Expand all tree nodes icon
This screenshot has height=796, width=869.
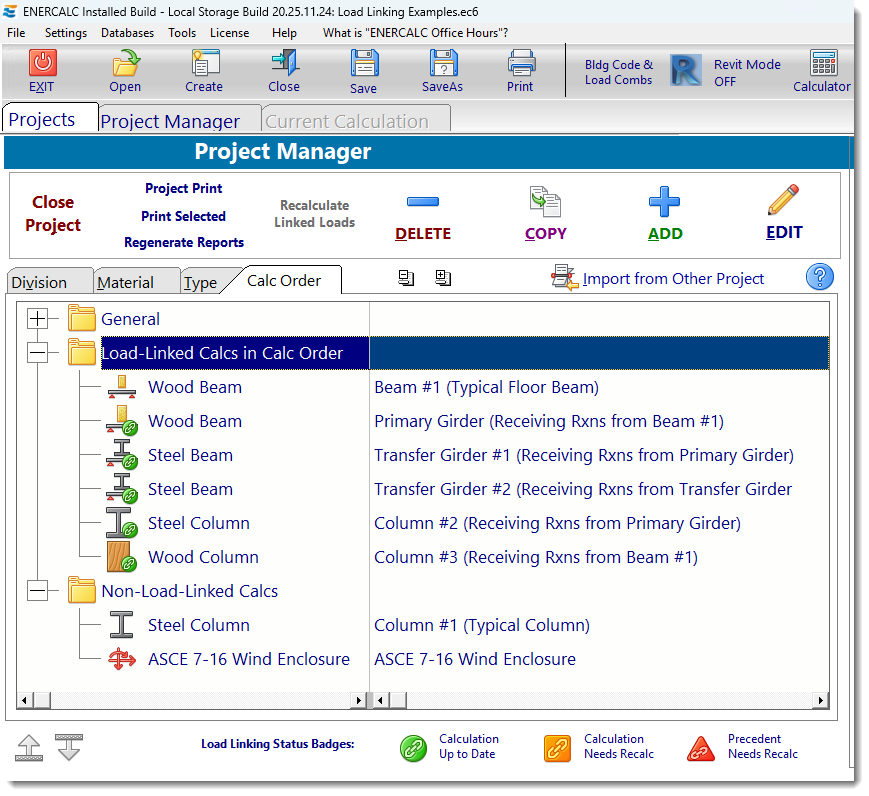[x=443, y=278]
